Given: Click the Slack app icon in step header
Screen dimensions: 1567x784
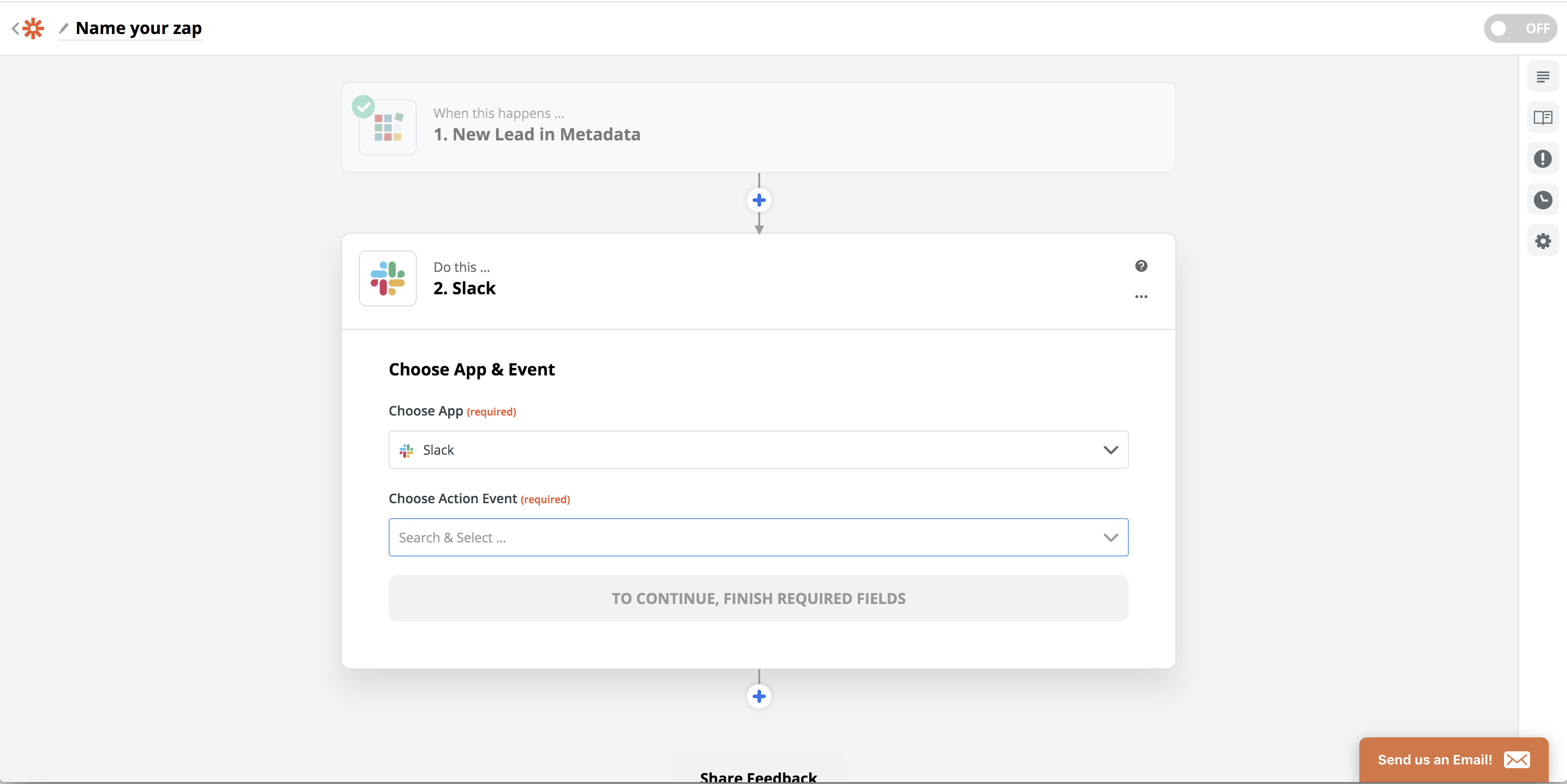Looking at the screenshot, I should [x=387, y=278].
